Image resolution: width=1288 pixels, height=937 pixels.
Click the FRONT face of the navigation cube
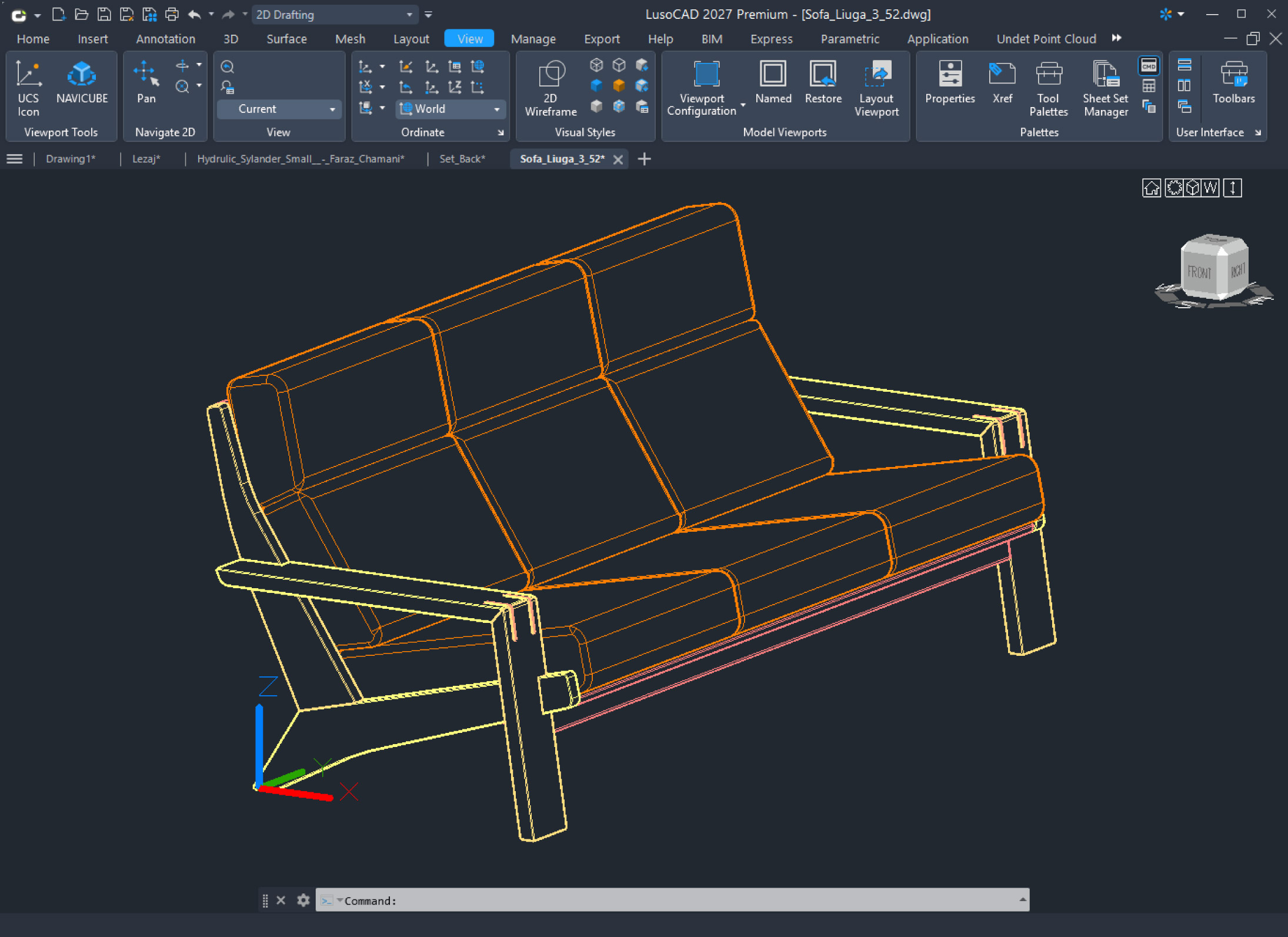pos(1200,272)
